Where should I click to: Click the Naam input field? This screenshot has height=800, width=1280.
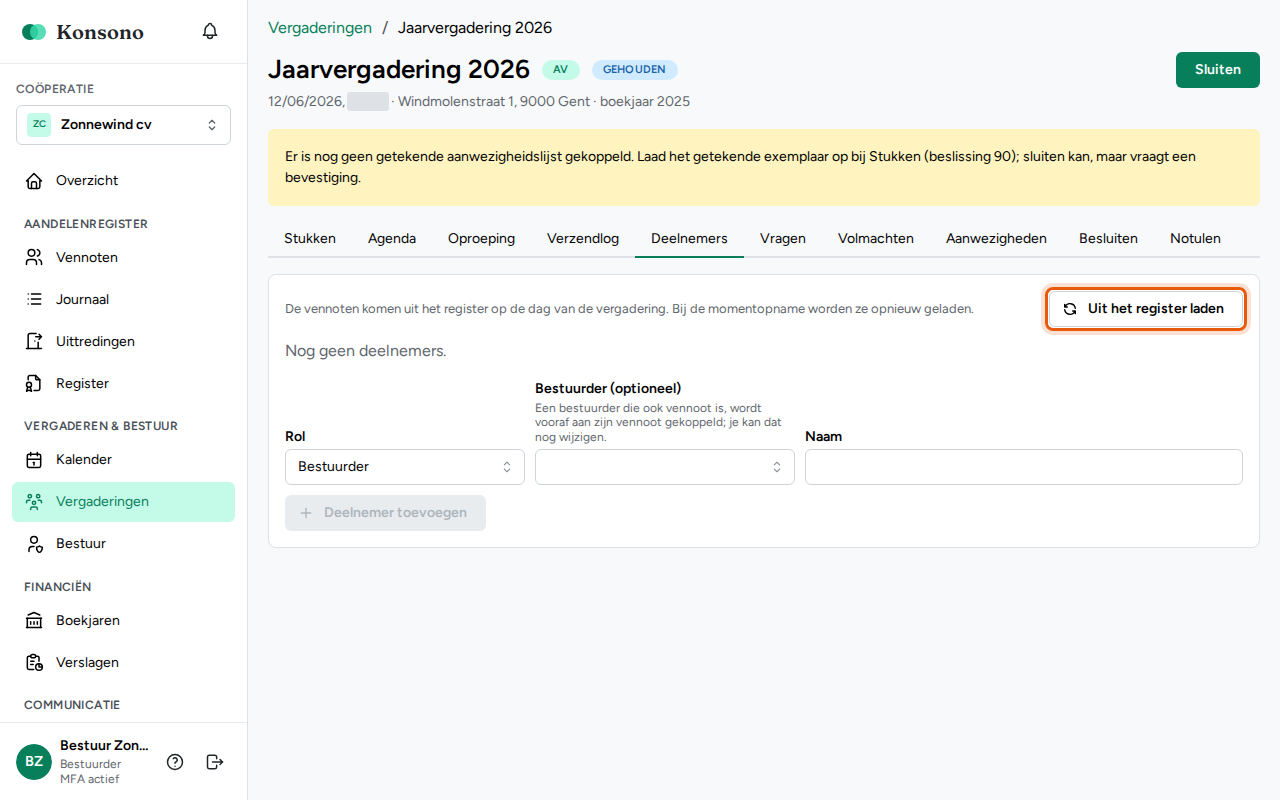1024,467
